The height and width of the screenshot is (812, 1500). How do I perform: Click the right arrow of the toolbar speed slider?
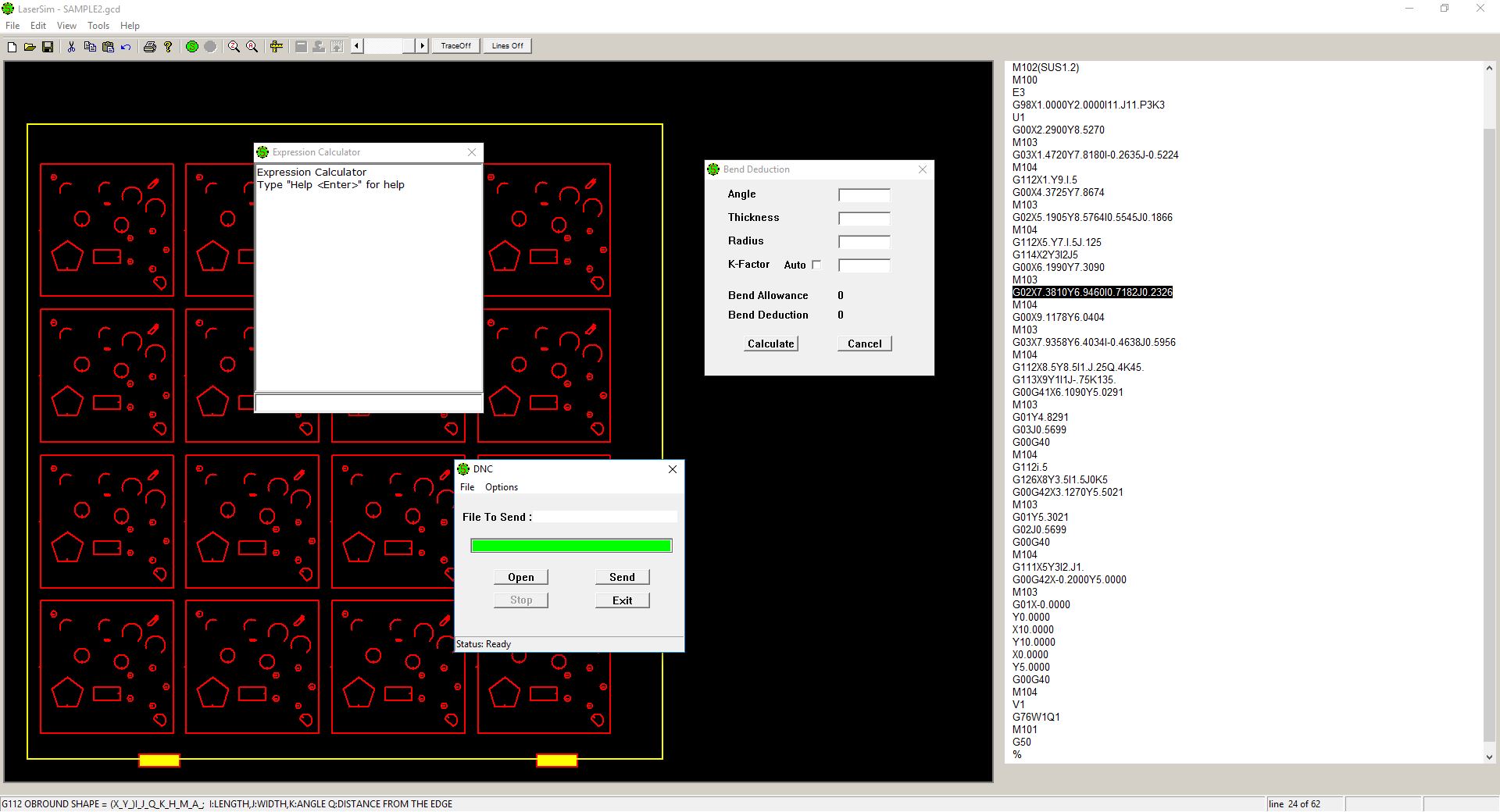(x=422, y=46)
